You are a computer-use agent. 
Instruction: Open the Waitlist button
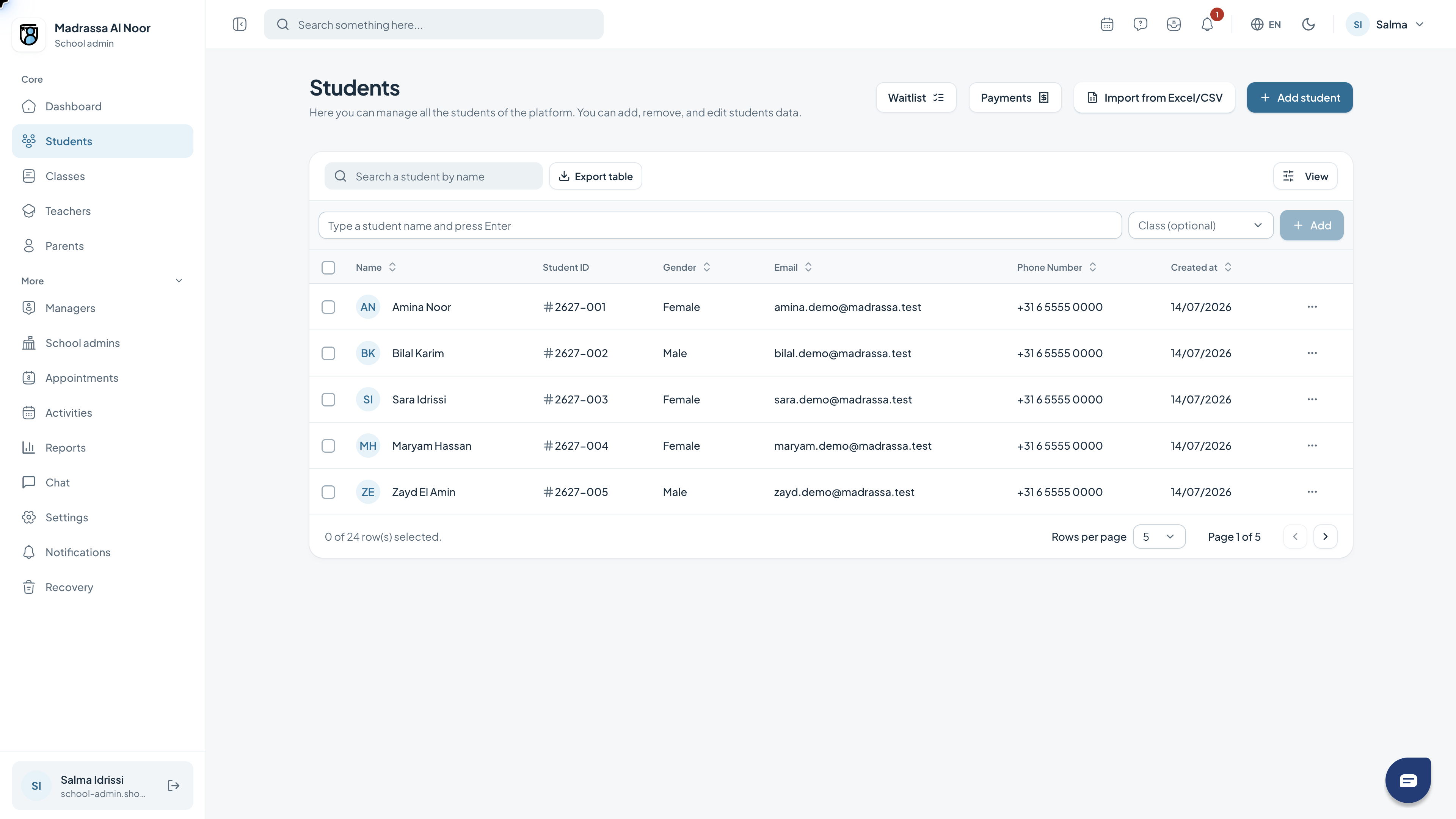(x=916, y=98)
